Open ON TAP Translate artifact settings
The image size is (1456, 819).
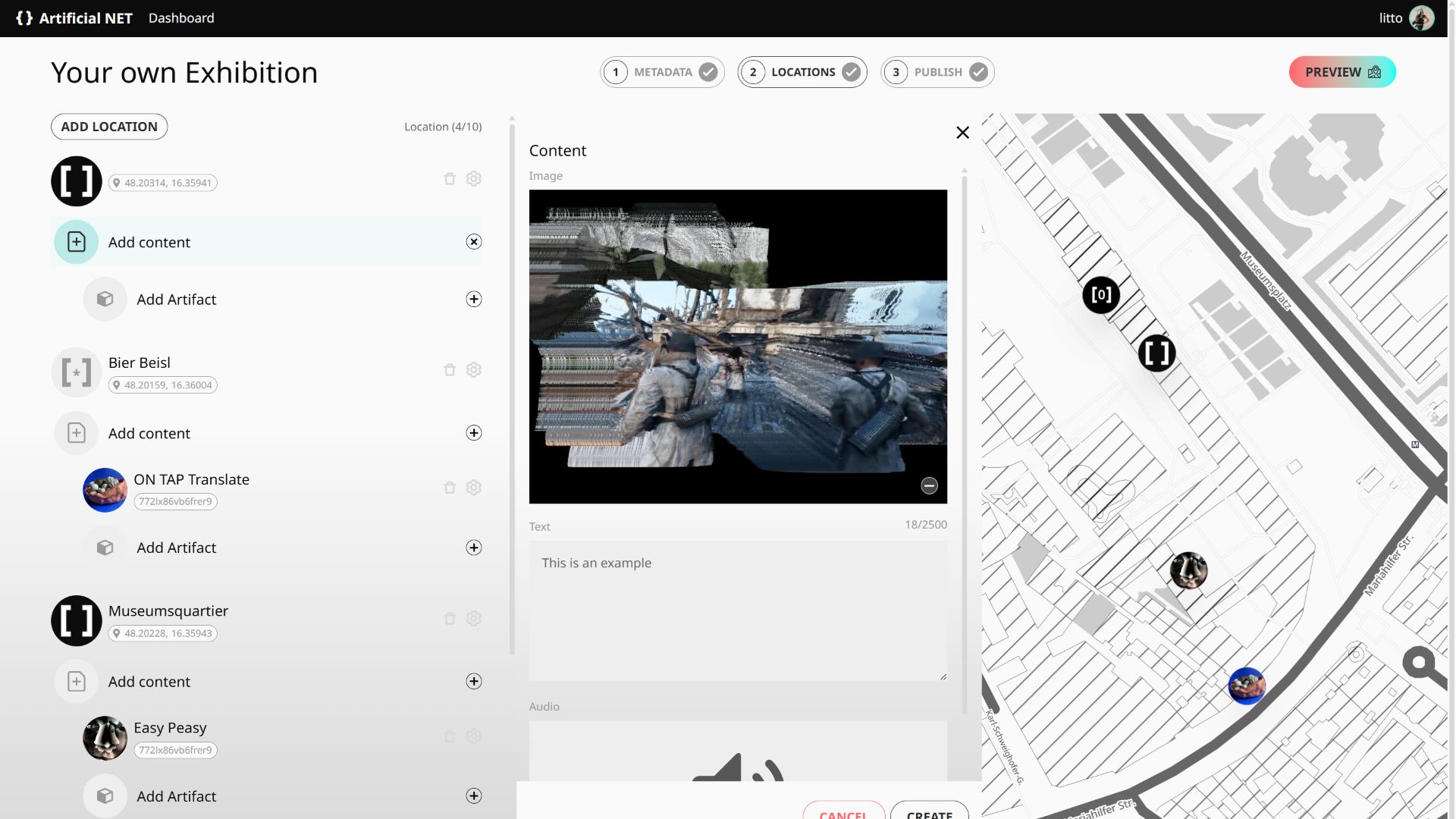tap(474, 488)
